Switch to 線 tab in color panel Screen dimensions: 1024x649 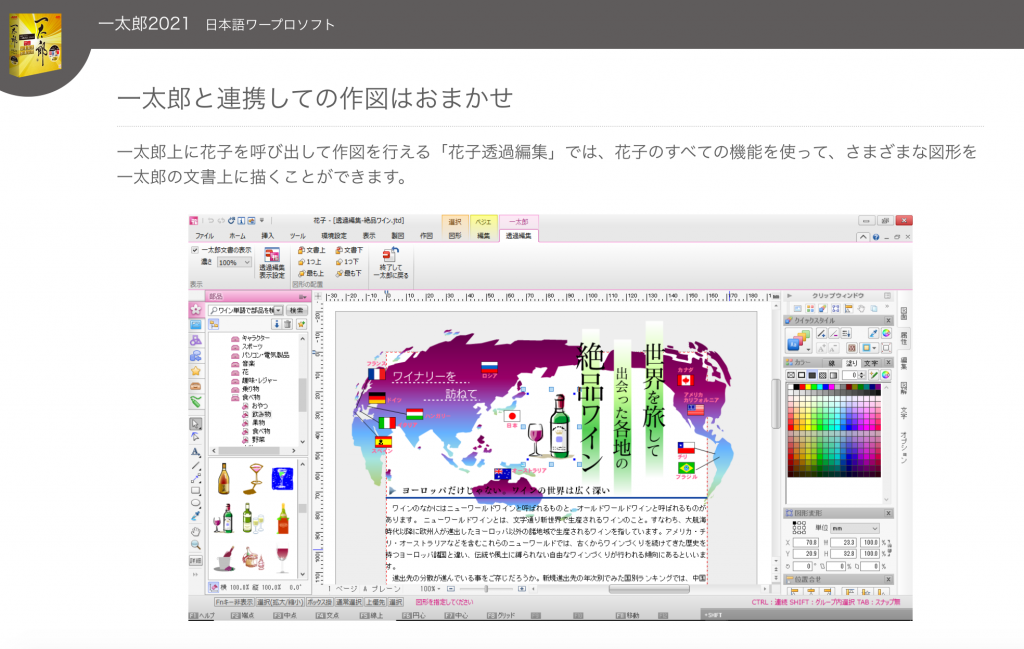coord(832,363)
